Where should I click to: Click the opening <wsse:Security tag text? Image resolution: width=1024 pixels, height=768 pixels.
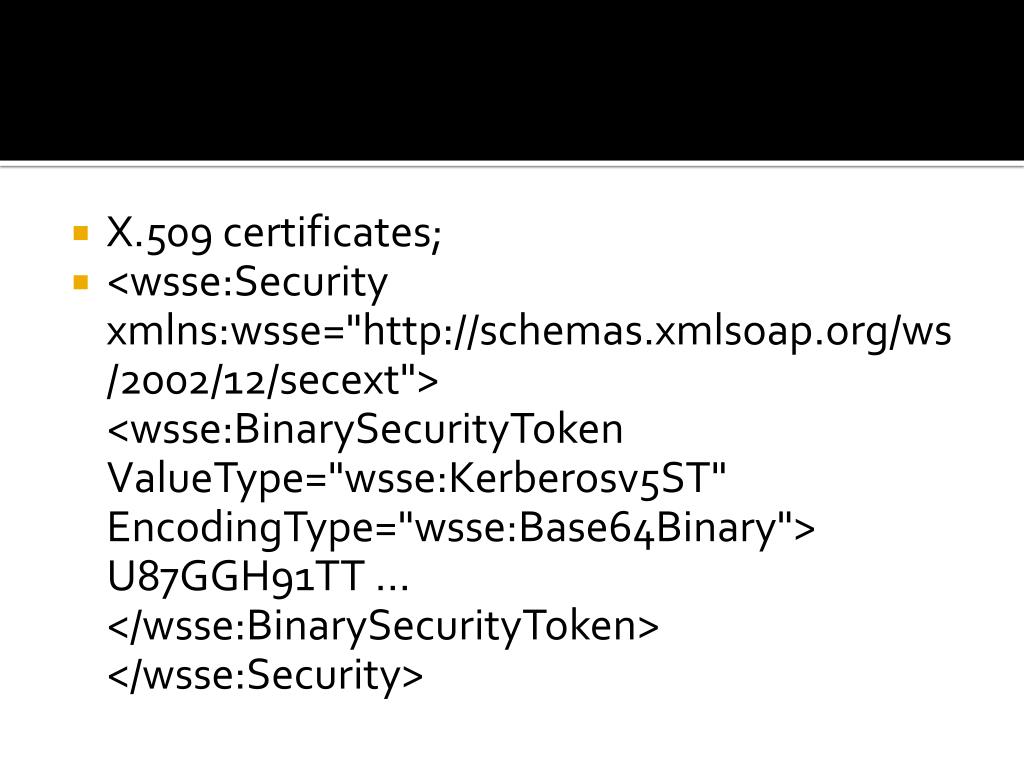pyautogui.click(x=248, y=283)
